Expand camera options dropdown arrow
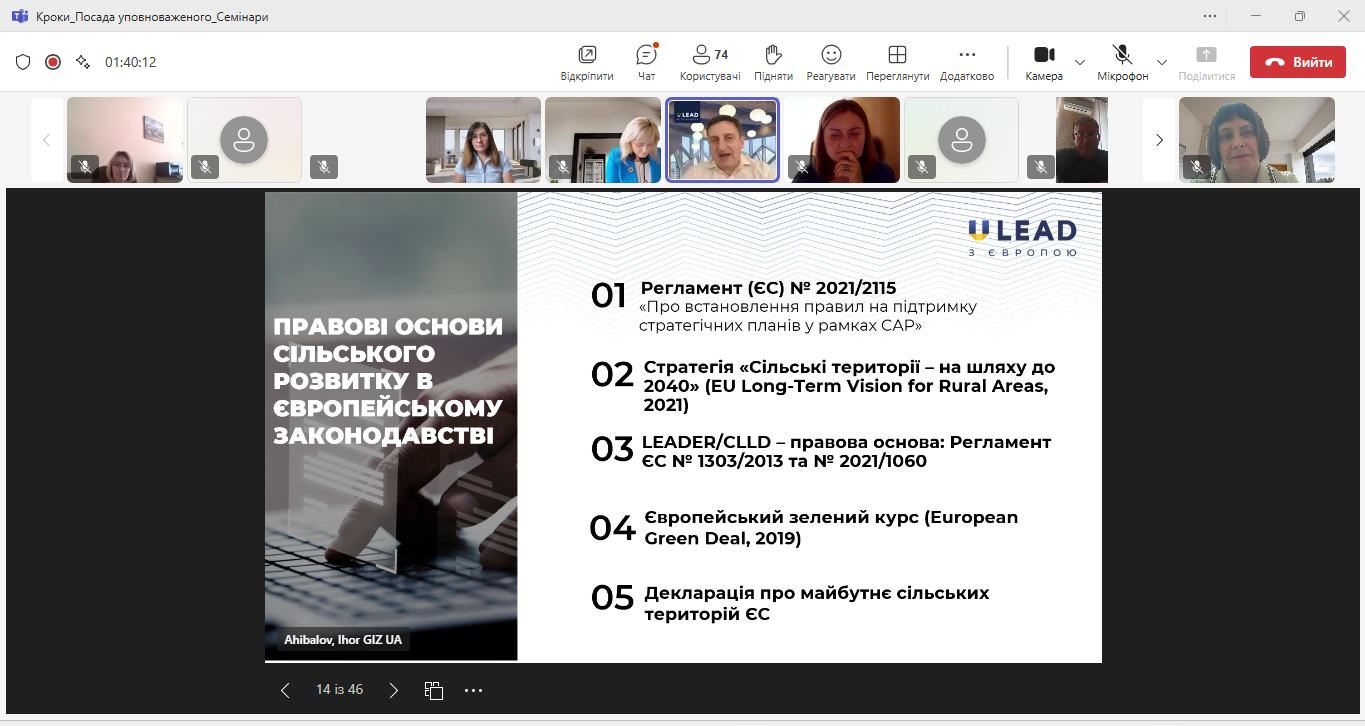This screenshot has height=726, width=1365. [x=1080, y=62]
